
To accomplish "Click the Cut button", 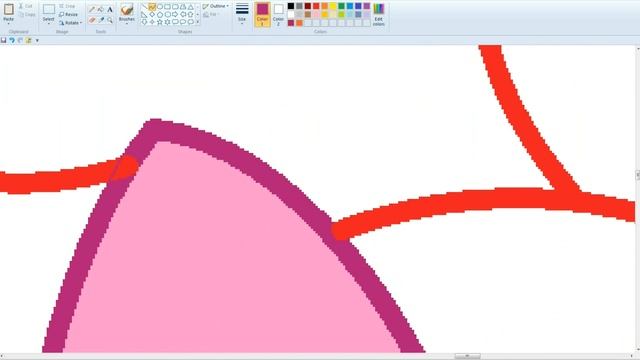I will (x=26, y=6).
